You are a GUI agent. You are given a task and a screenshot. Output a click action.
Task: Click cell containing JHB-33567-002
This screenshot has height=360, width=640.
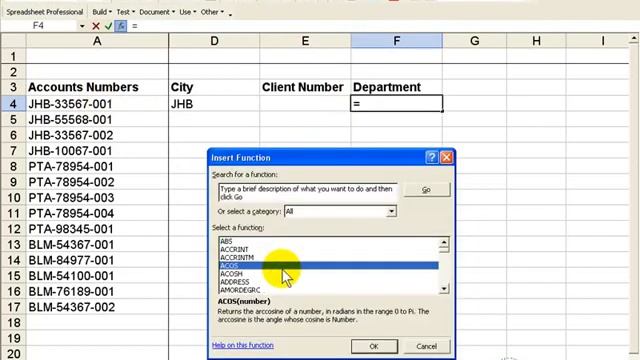(x=97, y=135)
